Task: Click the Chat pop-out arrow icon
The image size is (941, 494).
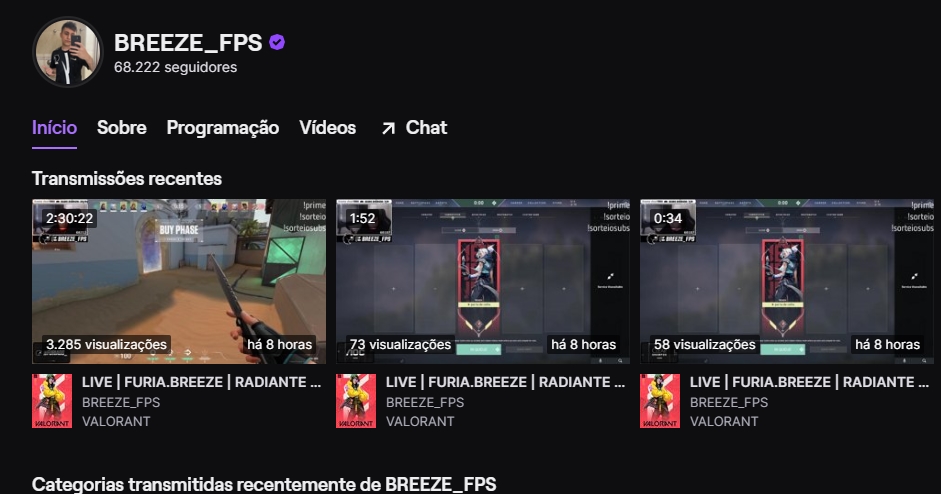Action: [388, 128]
